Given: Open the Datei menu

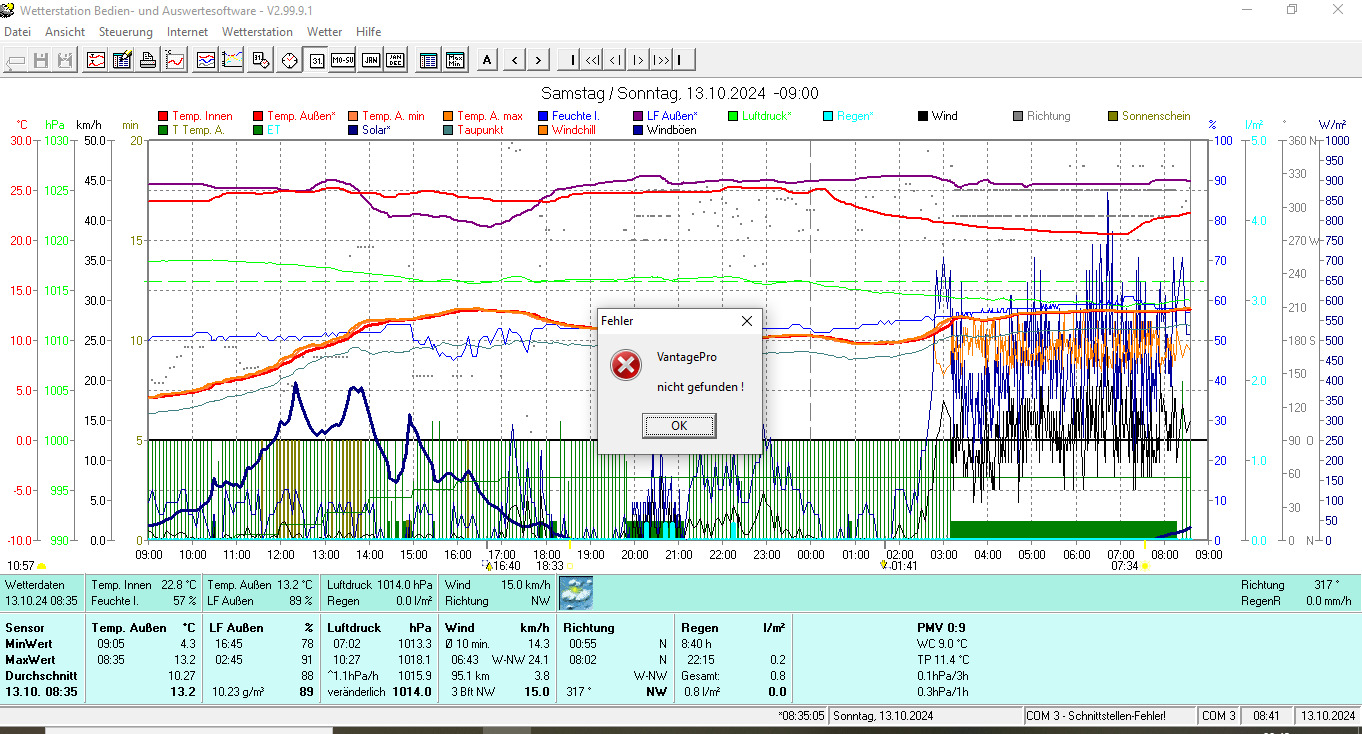Looking at the screenshot, I should point(17,32).
